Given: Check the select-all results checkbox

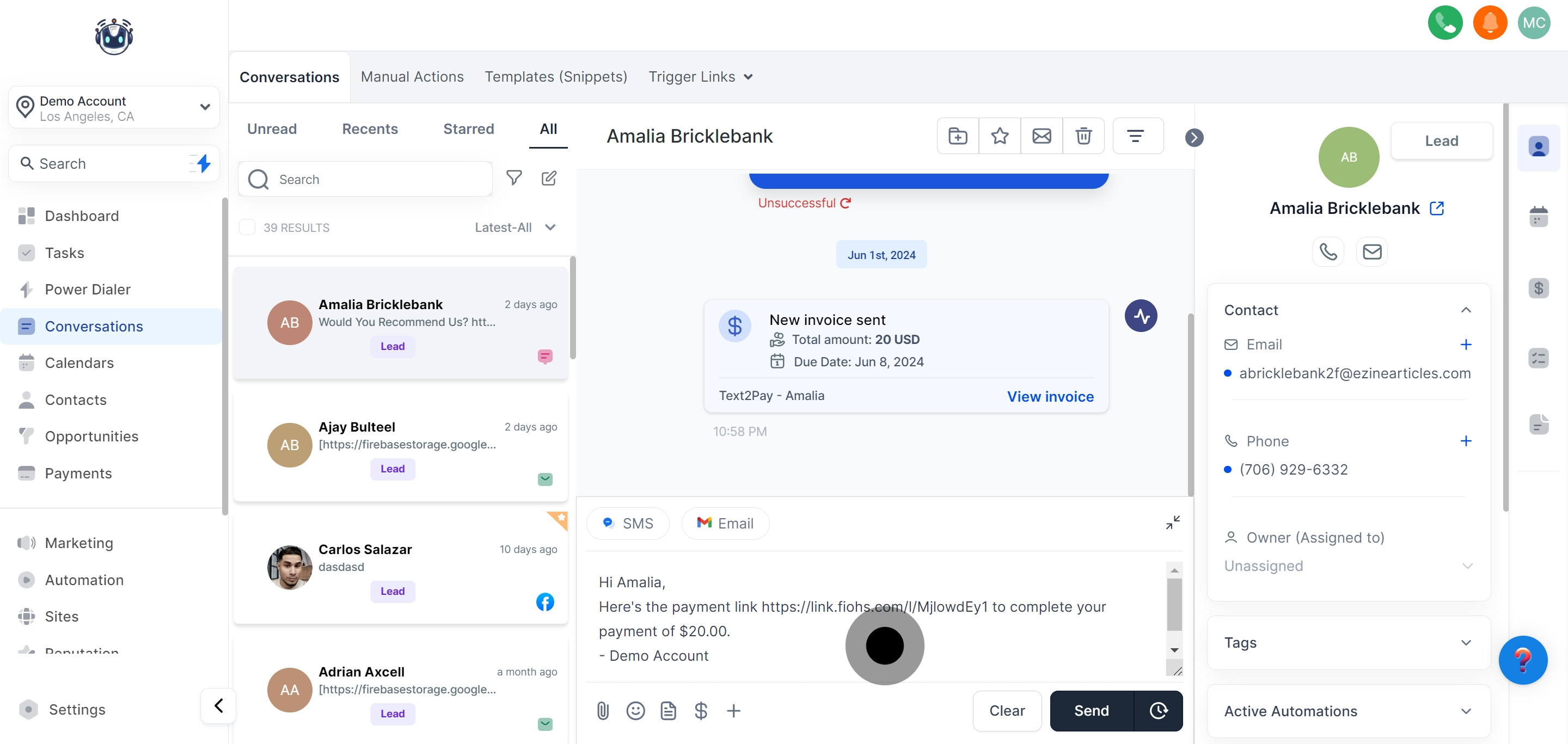Looking at the screenshot, I should tap(247, 227).
